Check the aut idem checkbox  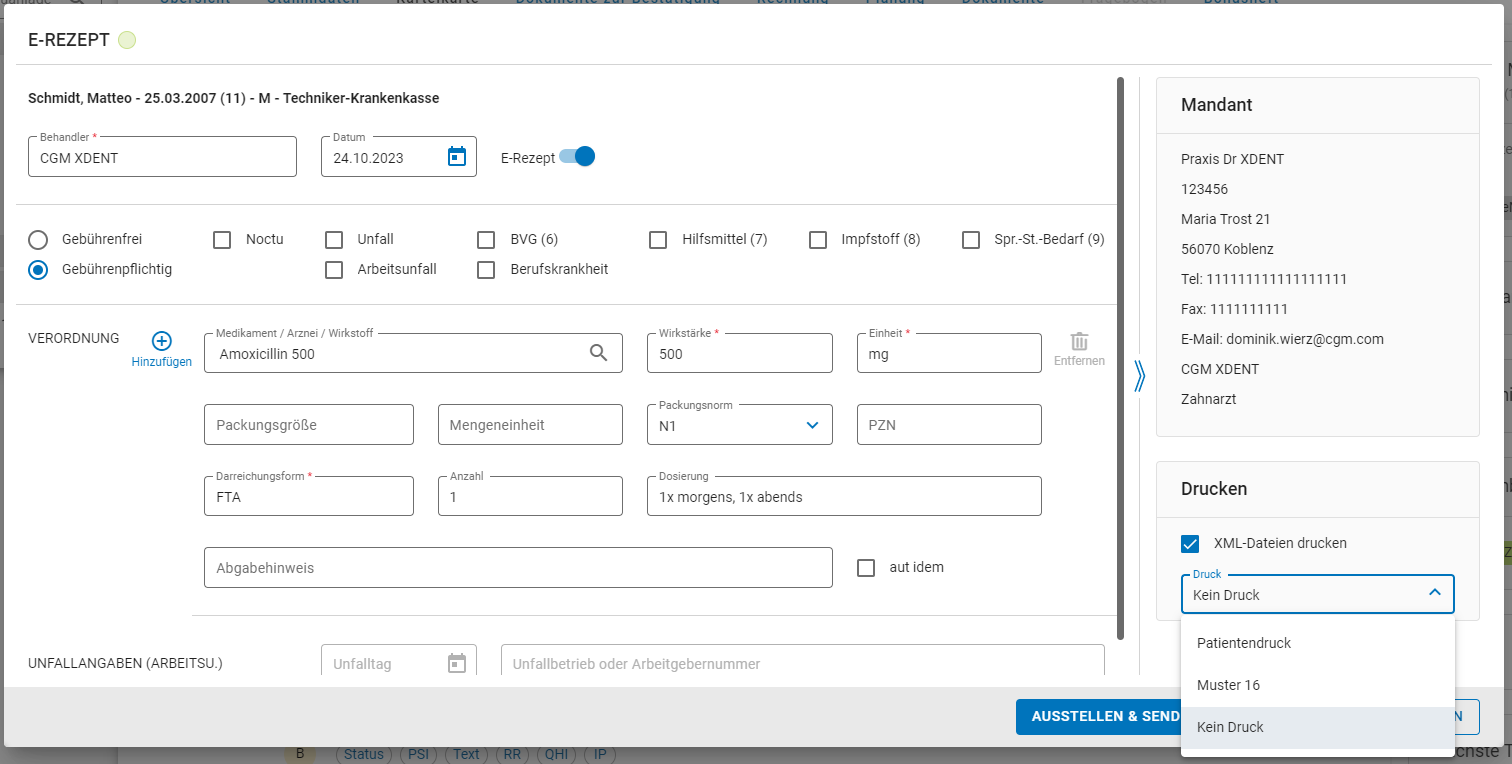pyautogui.click(x=866, y=568)
